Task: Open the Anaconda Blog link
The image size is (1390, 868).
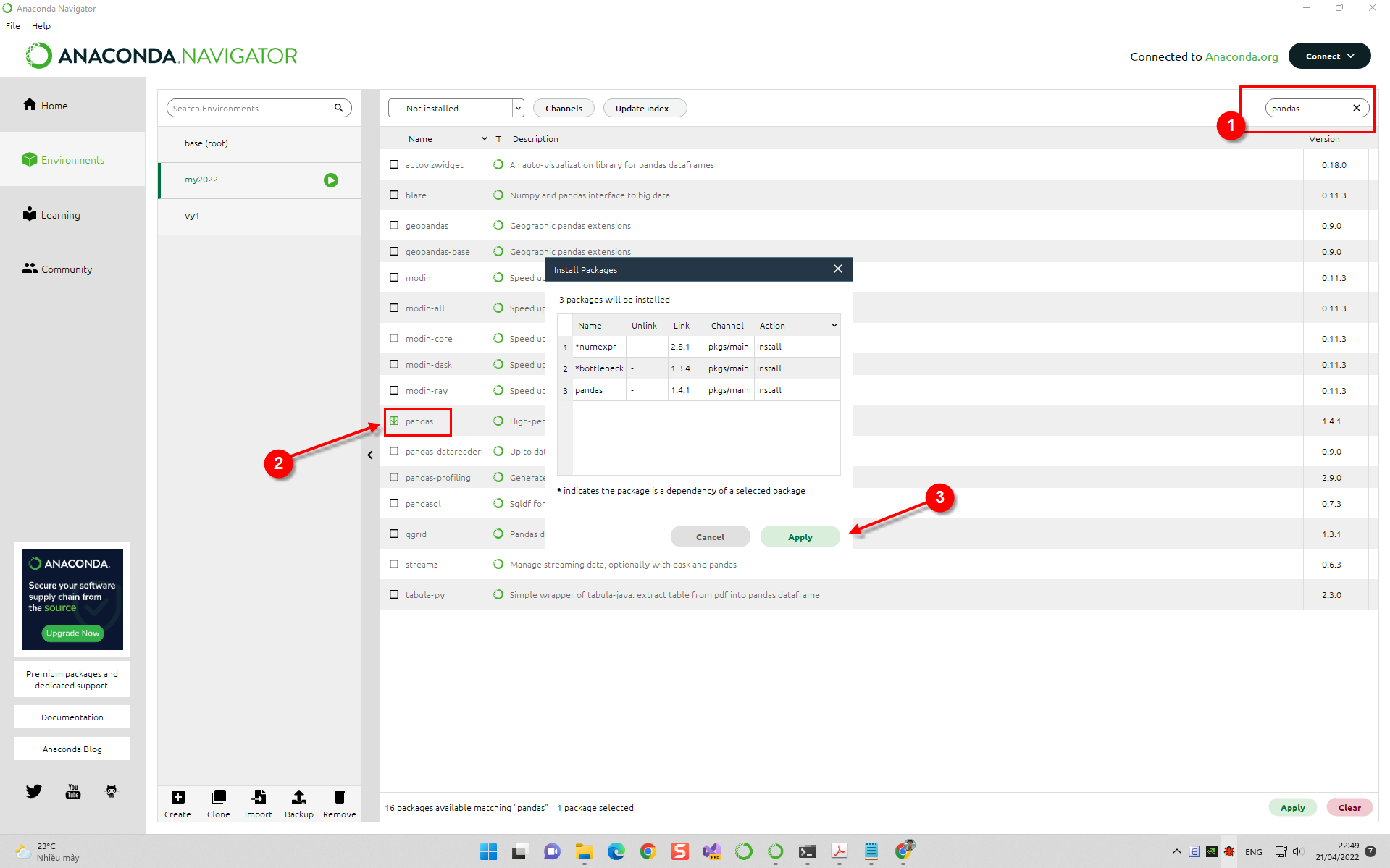Action: tap(72, 749)
